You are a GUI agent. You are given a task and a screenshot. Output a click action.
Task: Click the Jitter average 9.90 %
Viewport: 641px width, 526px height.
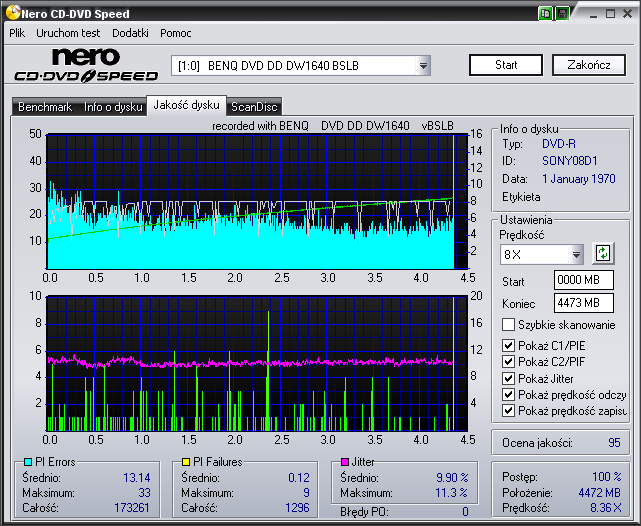pos(452,477)
